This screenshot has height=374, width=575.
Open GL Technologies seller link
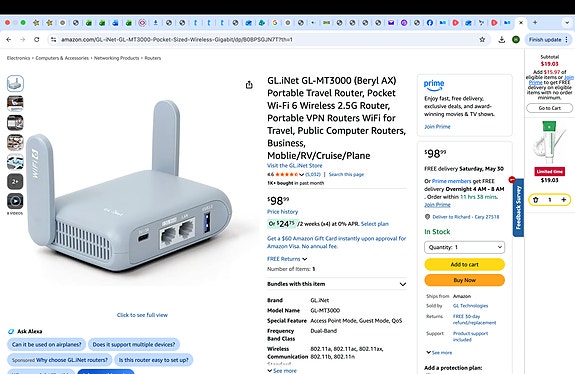coord(470,306)
